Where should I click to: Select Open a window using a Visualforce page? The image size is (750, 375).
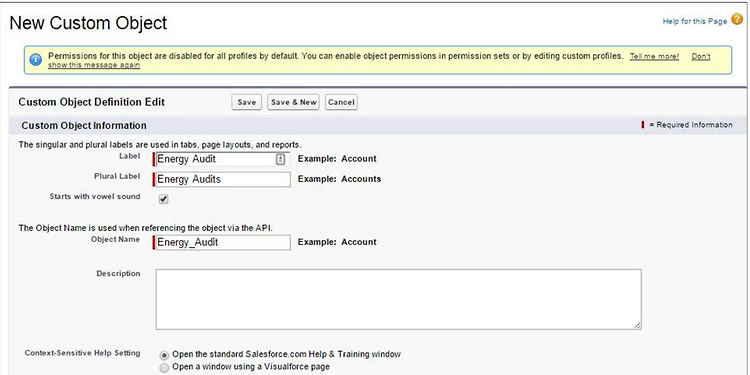click(164, 367)
